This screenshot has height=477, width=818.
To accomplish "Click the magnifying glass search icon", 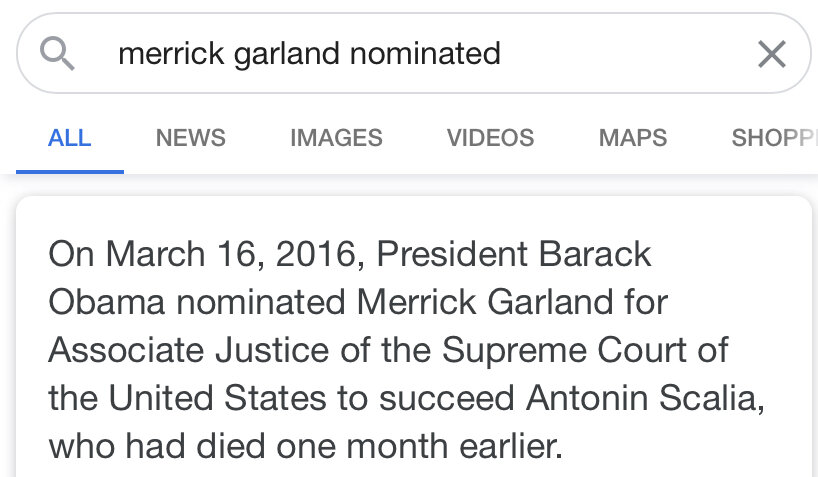I will click(x=56, y=53).
